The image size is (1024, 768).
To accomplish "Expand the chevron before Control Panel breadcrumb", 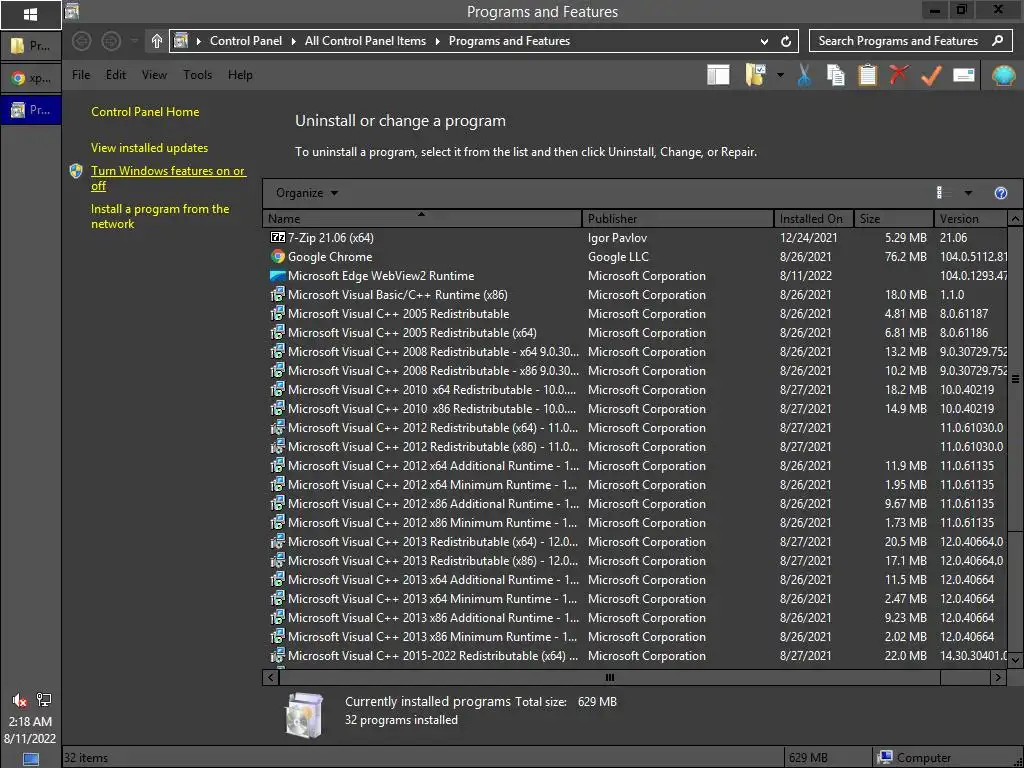I will click(x=199, y=41).
